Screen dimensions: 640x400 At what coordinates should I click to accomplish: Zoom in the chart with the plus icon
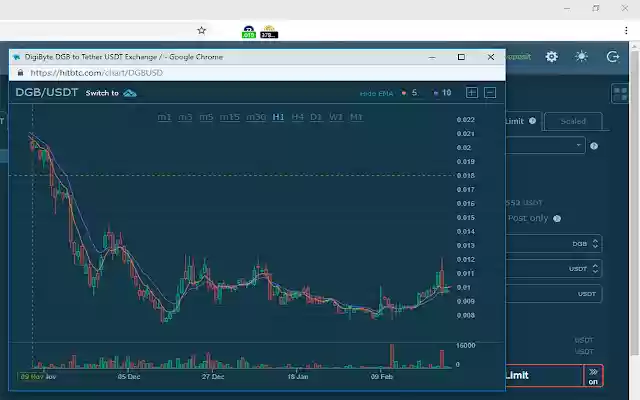471,93
